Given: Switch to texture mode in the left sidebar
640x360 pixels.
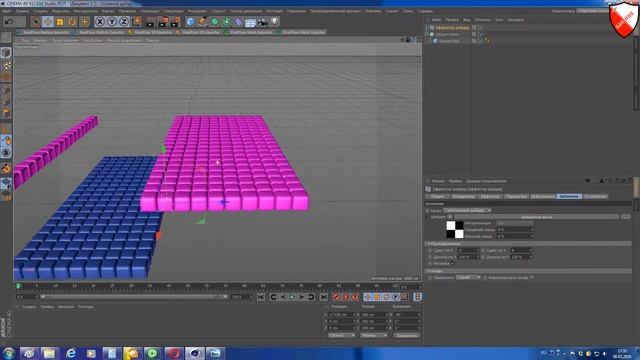Looking at the screenshot, I should pyautogui.click(x=6, y=65).
